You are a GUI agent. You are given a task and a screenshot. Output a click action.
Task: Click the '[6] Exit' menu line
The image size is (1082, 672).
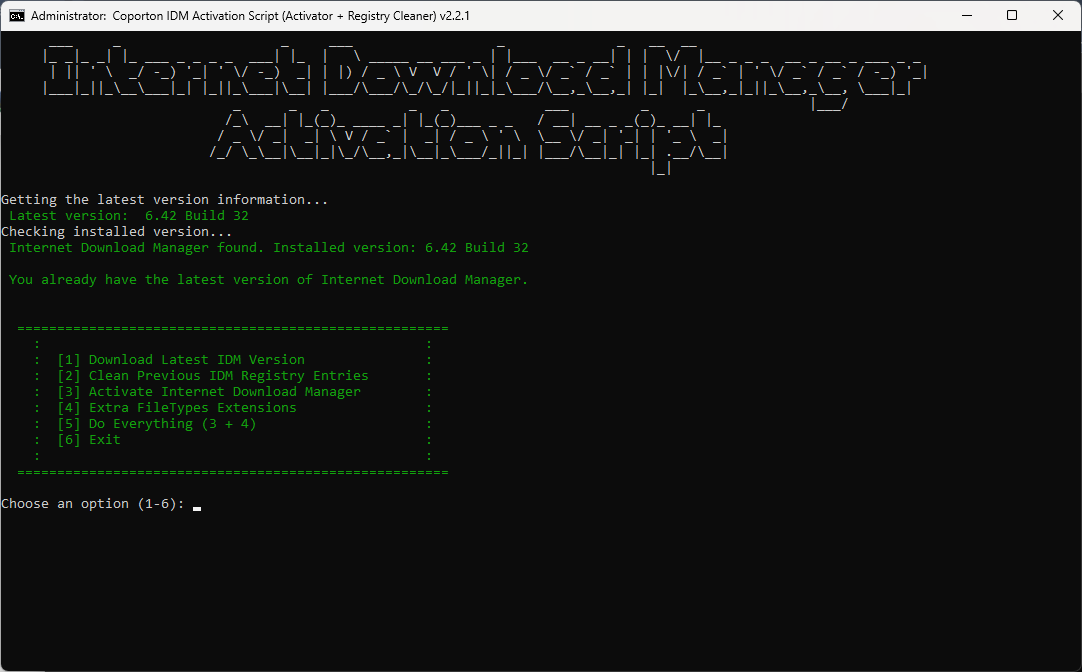89,439
